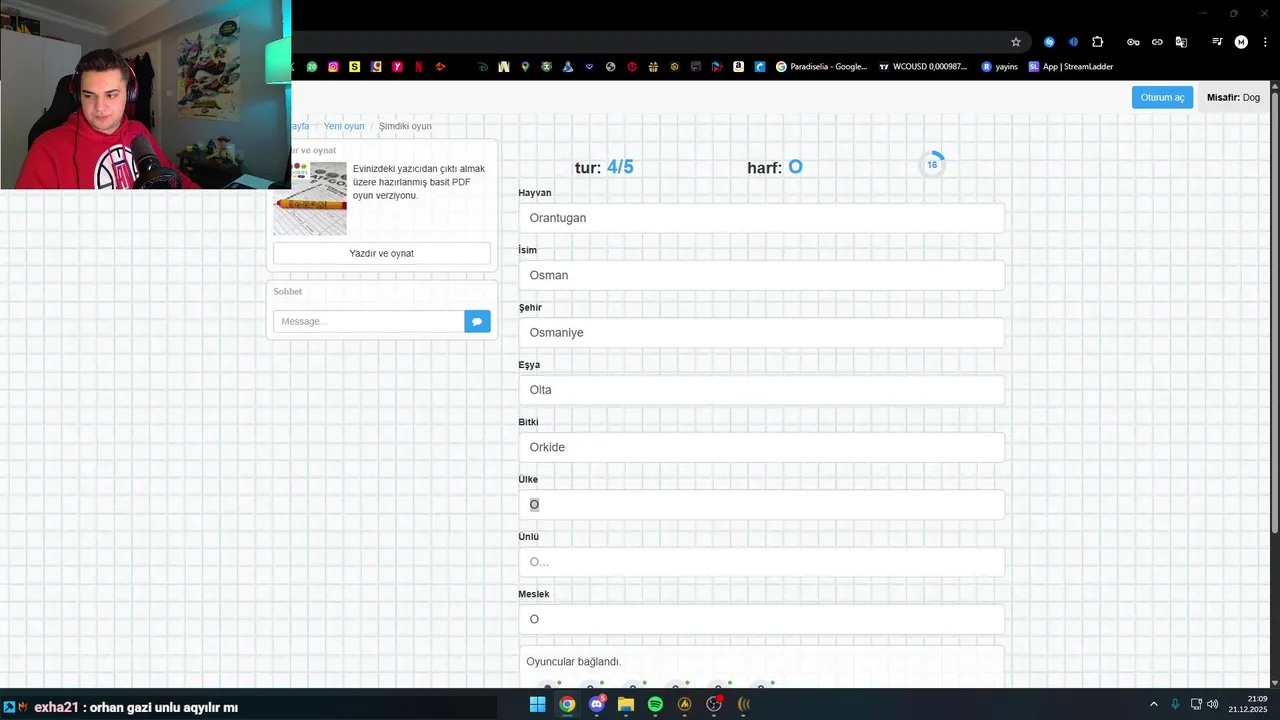1280x720 pixels.
Task: Open the Windows Start menu
Action: (537, 704)
